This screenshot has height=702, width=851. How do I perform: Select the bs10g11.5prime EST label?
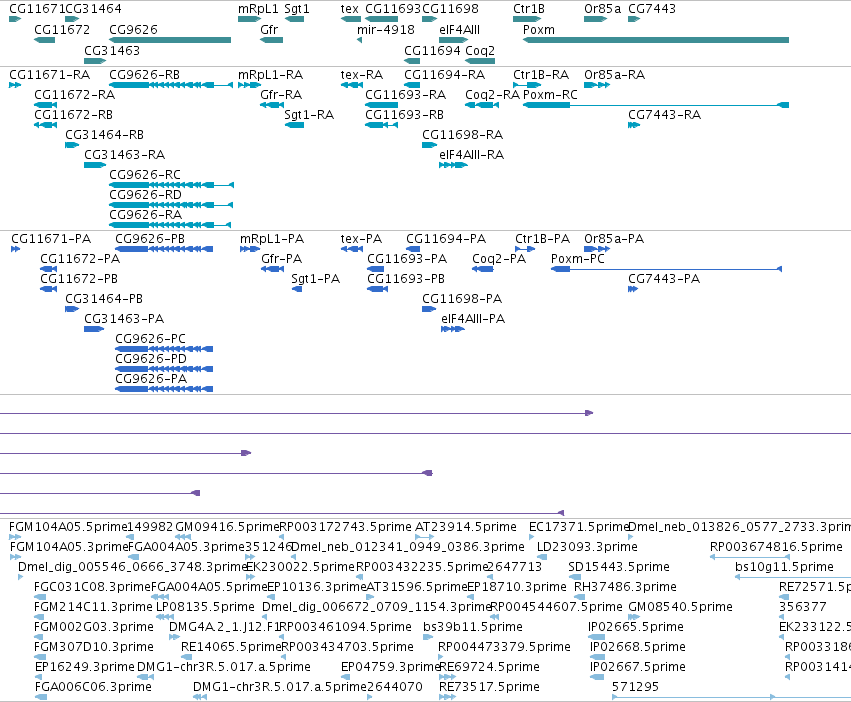tap(784, 566)
